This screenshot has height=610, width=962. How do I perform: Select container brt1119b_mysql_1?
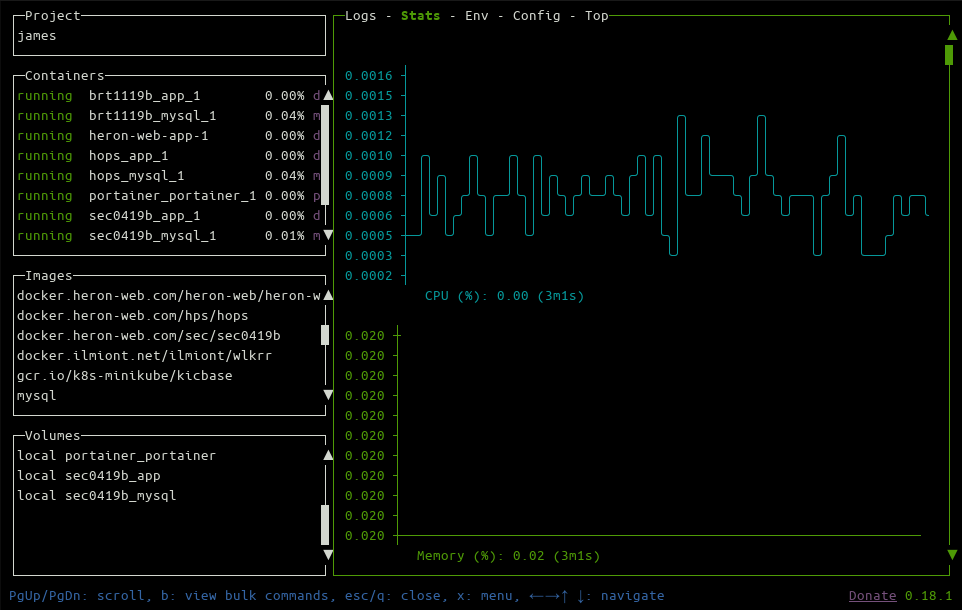click(x=169, y=115)
